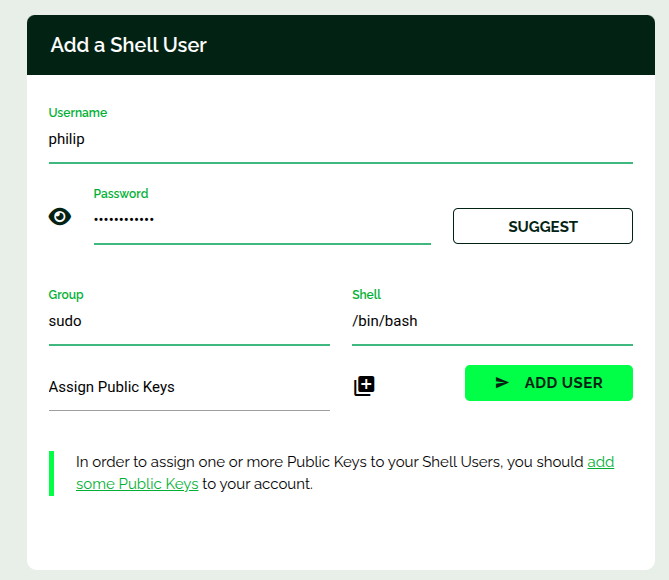
Task: Click the green Username label
Action: coord(78,113)
